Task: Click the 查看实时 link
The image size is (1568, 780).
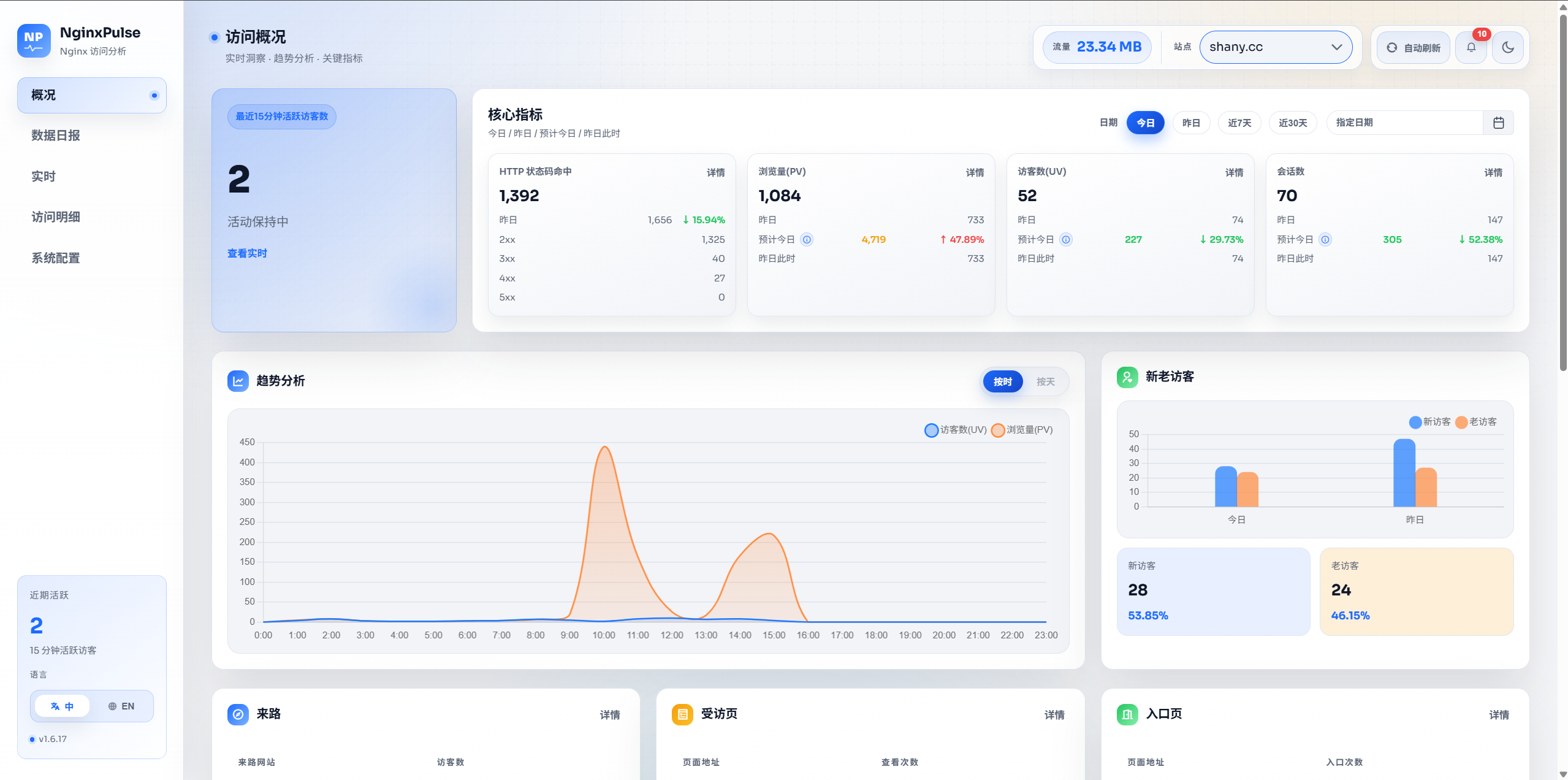Action: pyautogui.click(x=247, y=253)
